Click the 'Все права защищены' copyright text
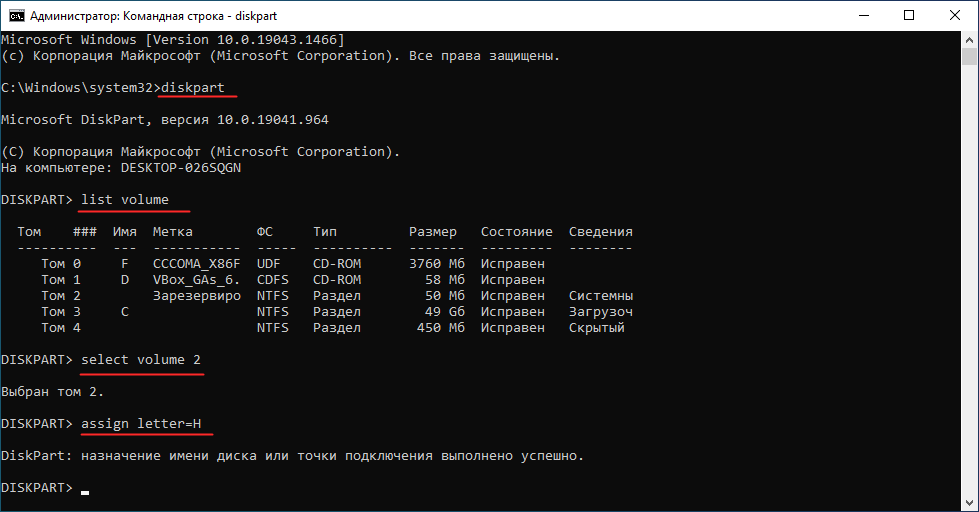Screen dimensions: 979x512 point(484,56)
